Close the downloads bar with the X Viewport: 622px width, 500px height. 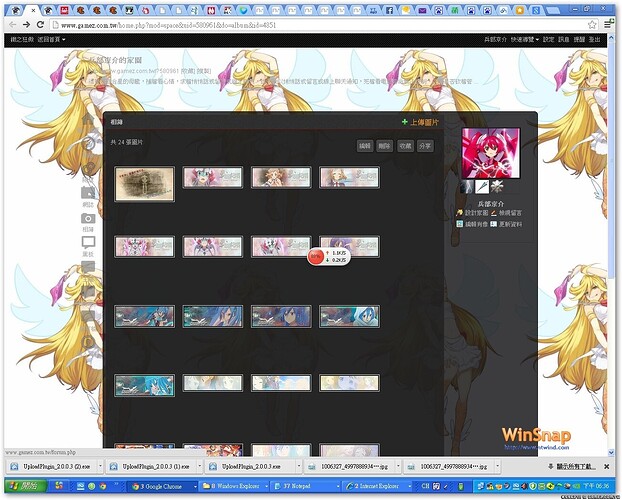tap(607, 467)
